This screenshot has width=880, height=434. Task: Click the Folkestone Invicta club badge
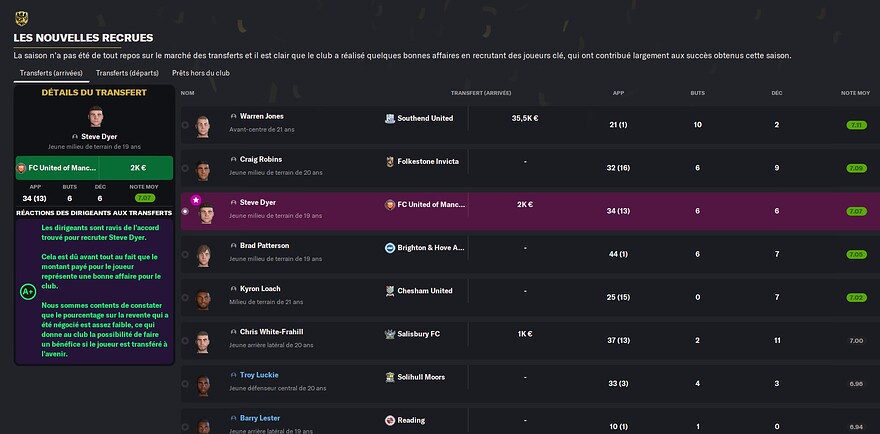coord(389,162)
